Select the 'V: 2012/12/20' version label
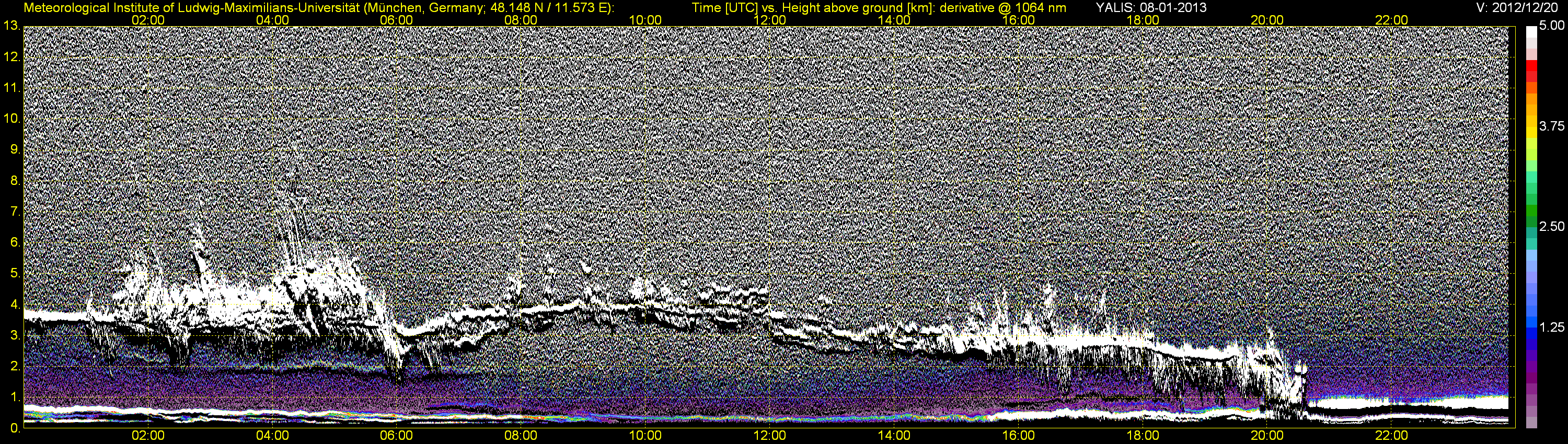This screenshot has width=1568, height=444. tap(1516, 8)
